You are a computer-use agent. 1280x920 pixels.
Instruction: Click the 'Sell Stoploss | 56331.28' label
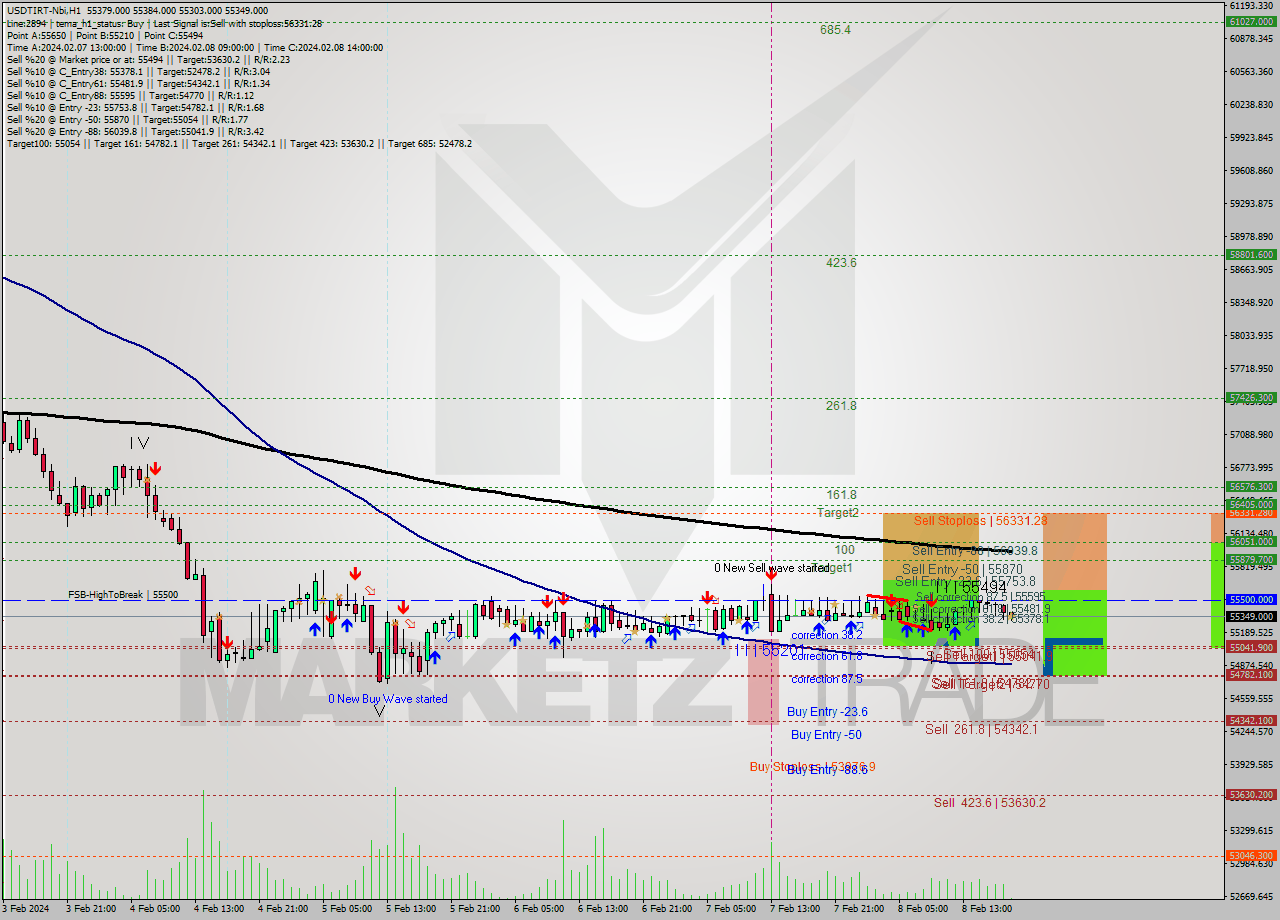click(980, 521)
